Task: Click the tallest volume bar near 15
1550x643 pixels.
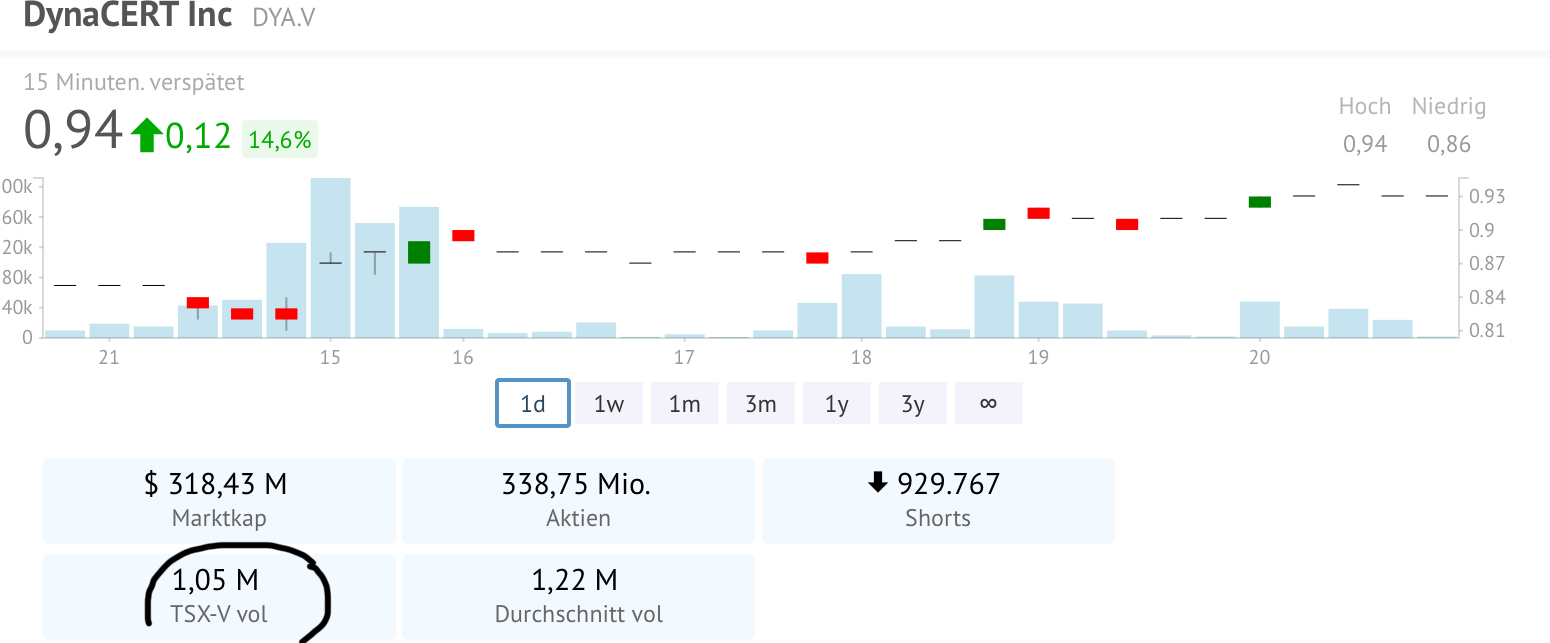Action: [331, 257]
